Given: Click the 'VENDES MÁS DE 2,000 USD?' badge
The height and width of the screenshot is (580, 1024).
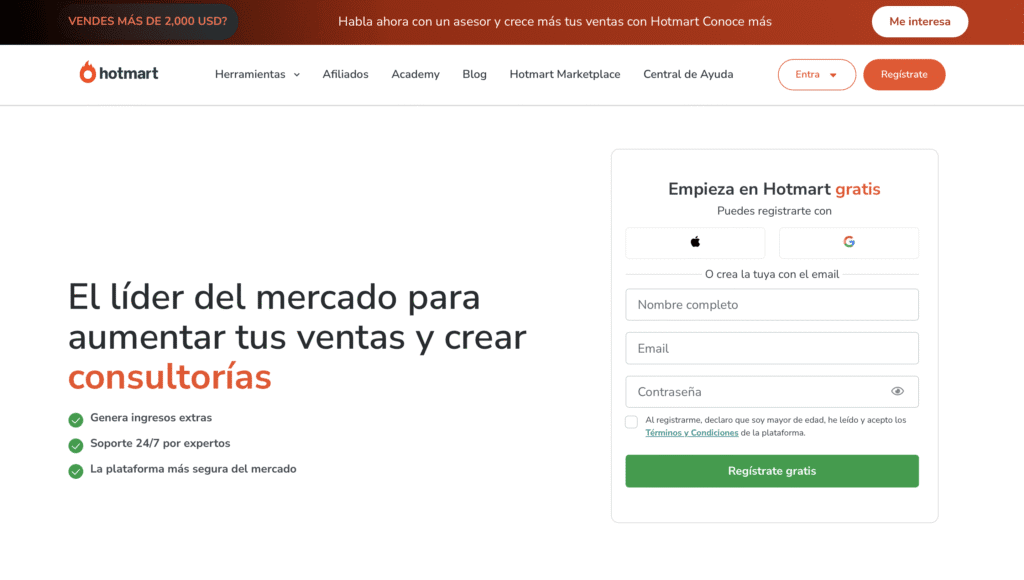Looking at the screenshot, I should 148,21.
